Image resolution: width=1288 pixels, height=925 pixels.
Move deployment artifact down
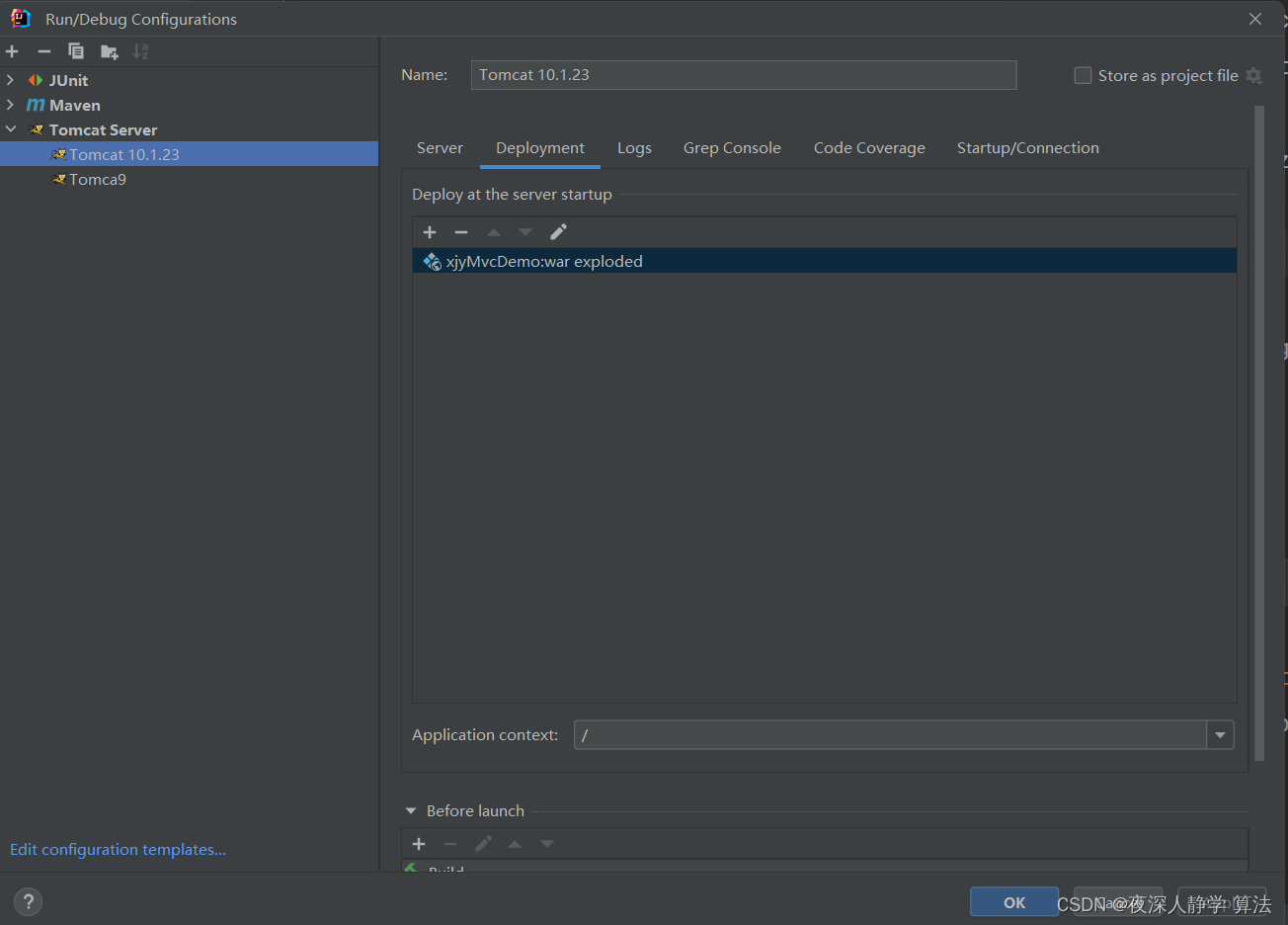(x=525, y=232)
